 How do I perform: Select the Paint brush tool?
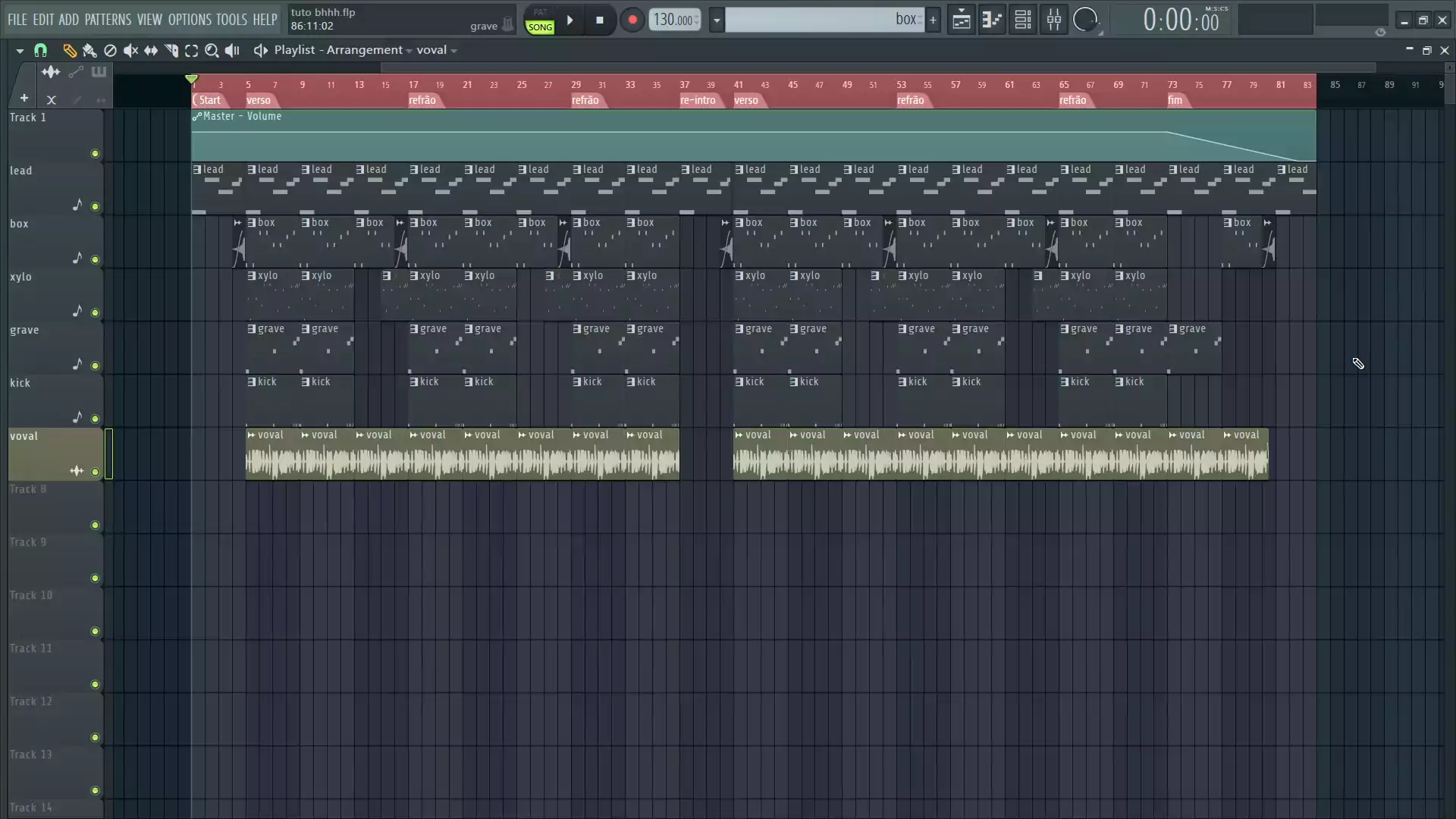(89, 50)
